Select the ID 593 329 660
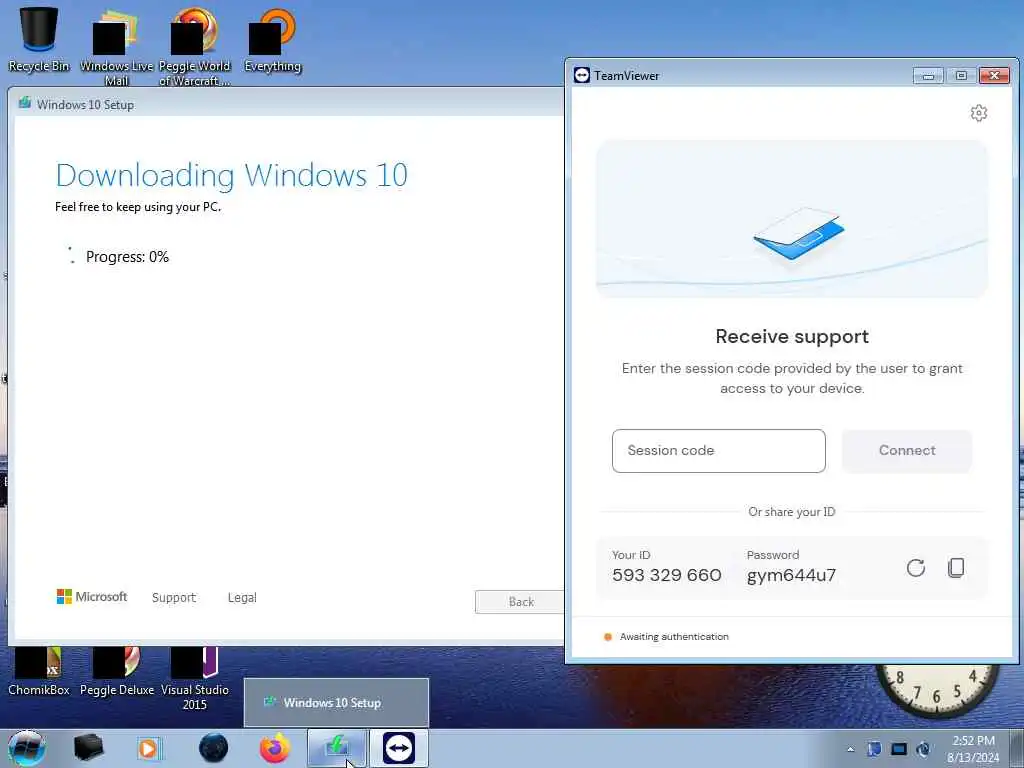 667,575
